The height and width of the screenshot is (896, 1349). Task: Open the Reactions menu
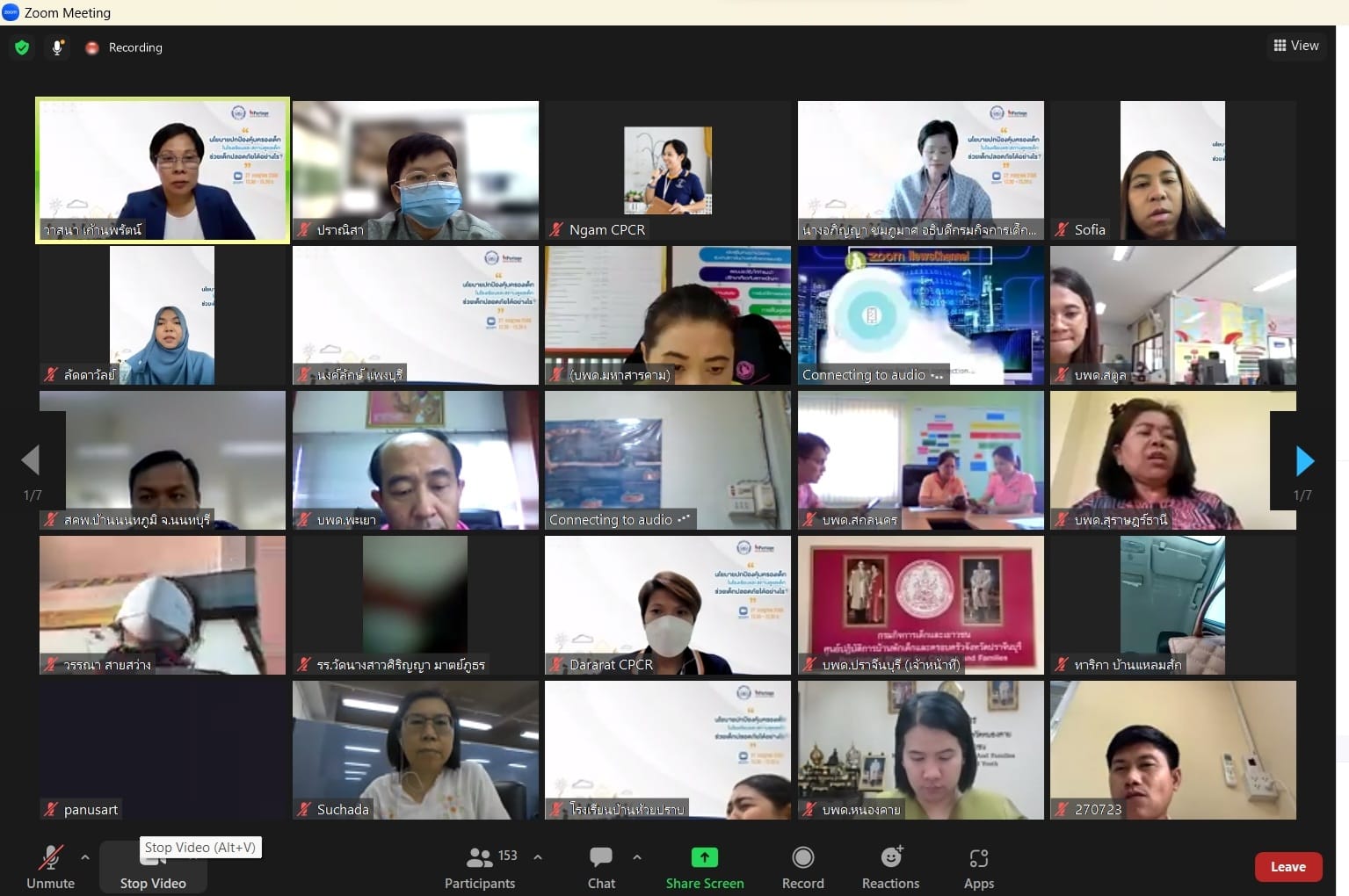point(890,866)
